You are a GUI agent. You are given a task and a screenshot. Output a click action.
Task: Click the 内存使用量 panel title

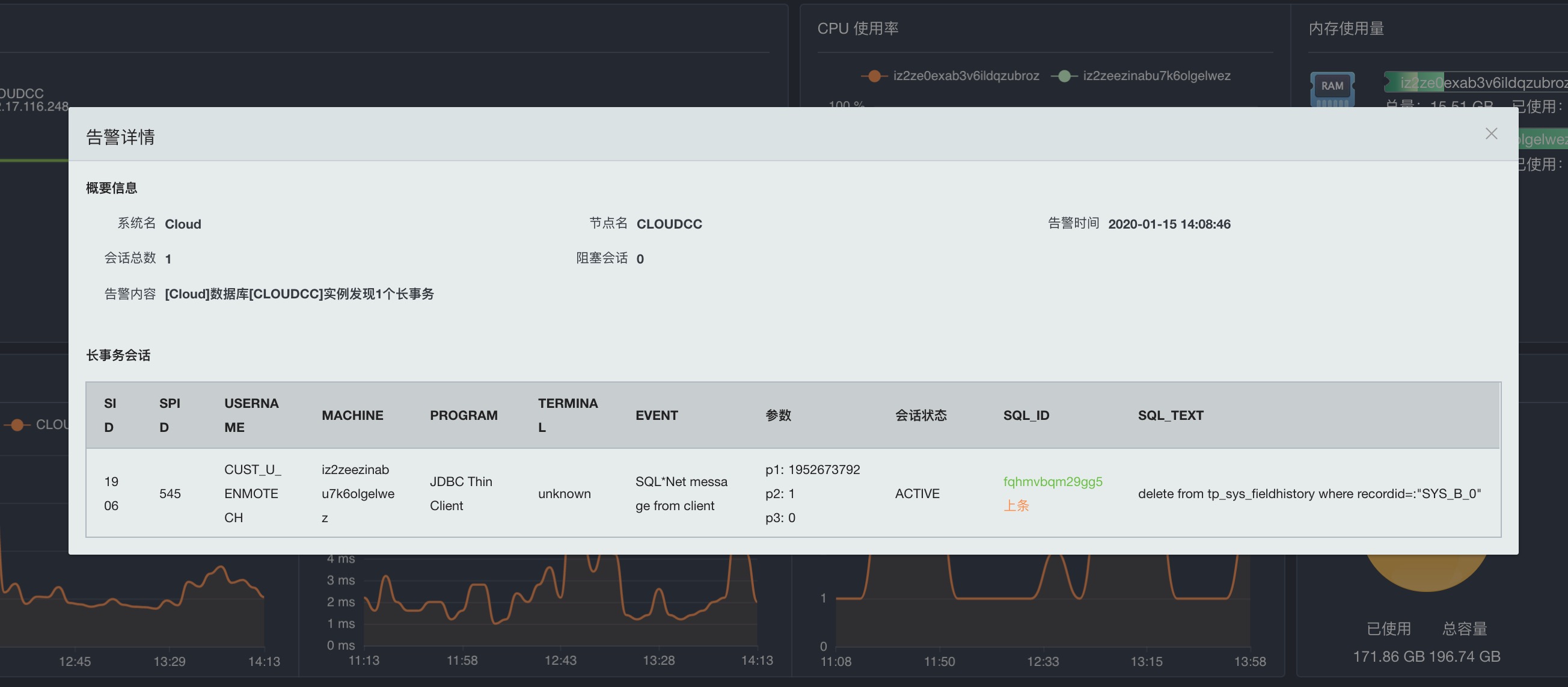pos(1346,29)
